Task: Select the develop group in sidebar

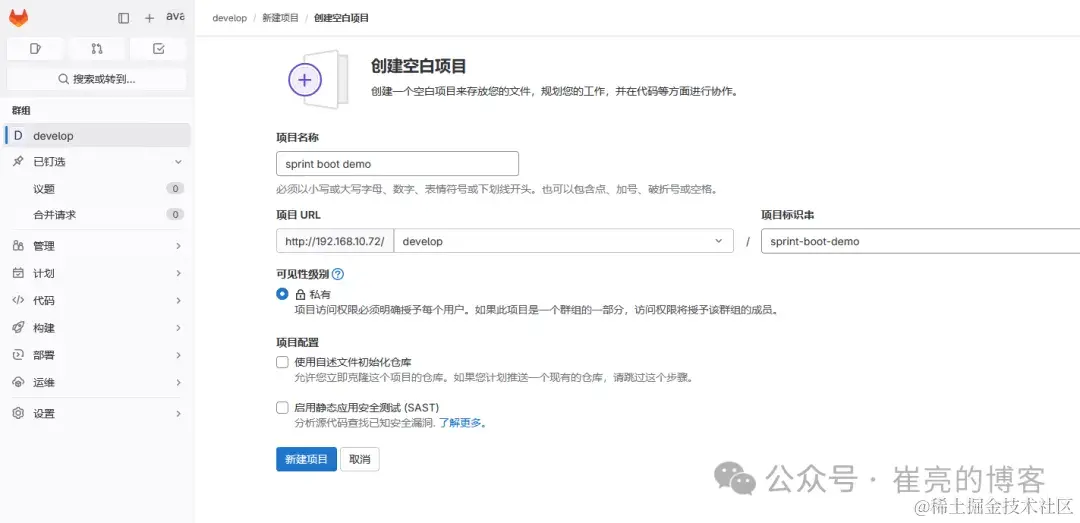Action: 97,136
